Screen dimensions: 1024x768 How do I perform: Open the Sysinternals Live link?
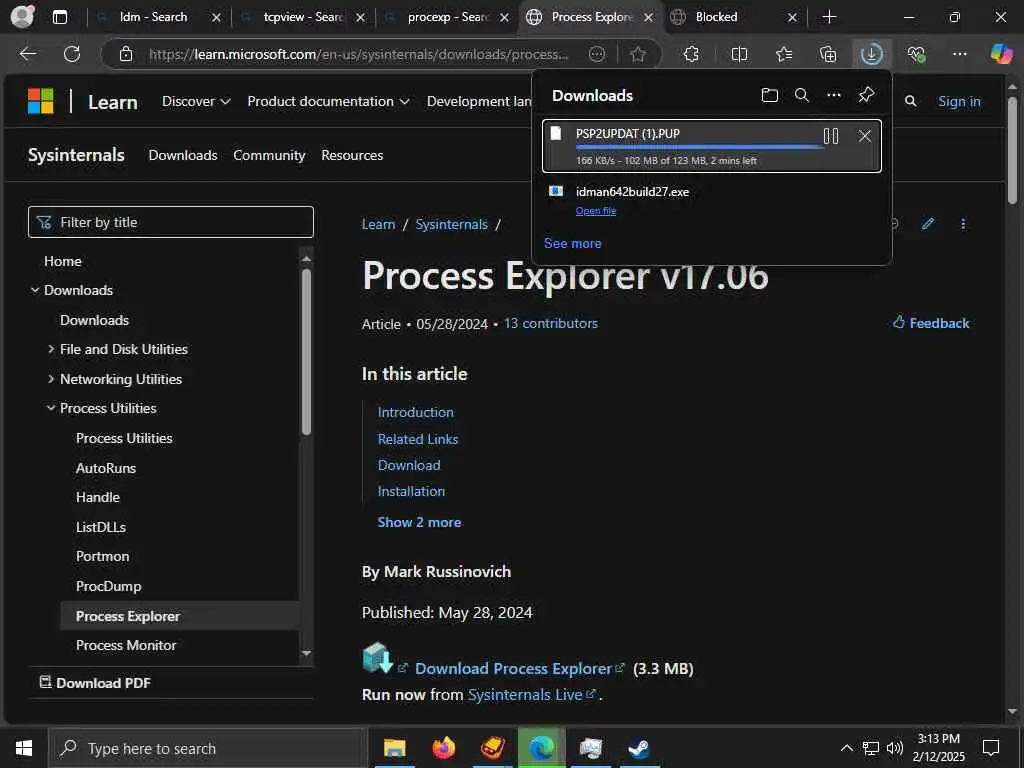525,695
